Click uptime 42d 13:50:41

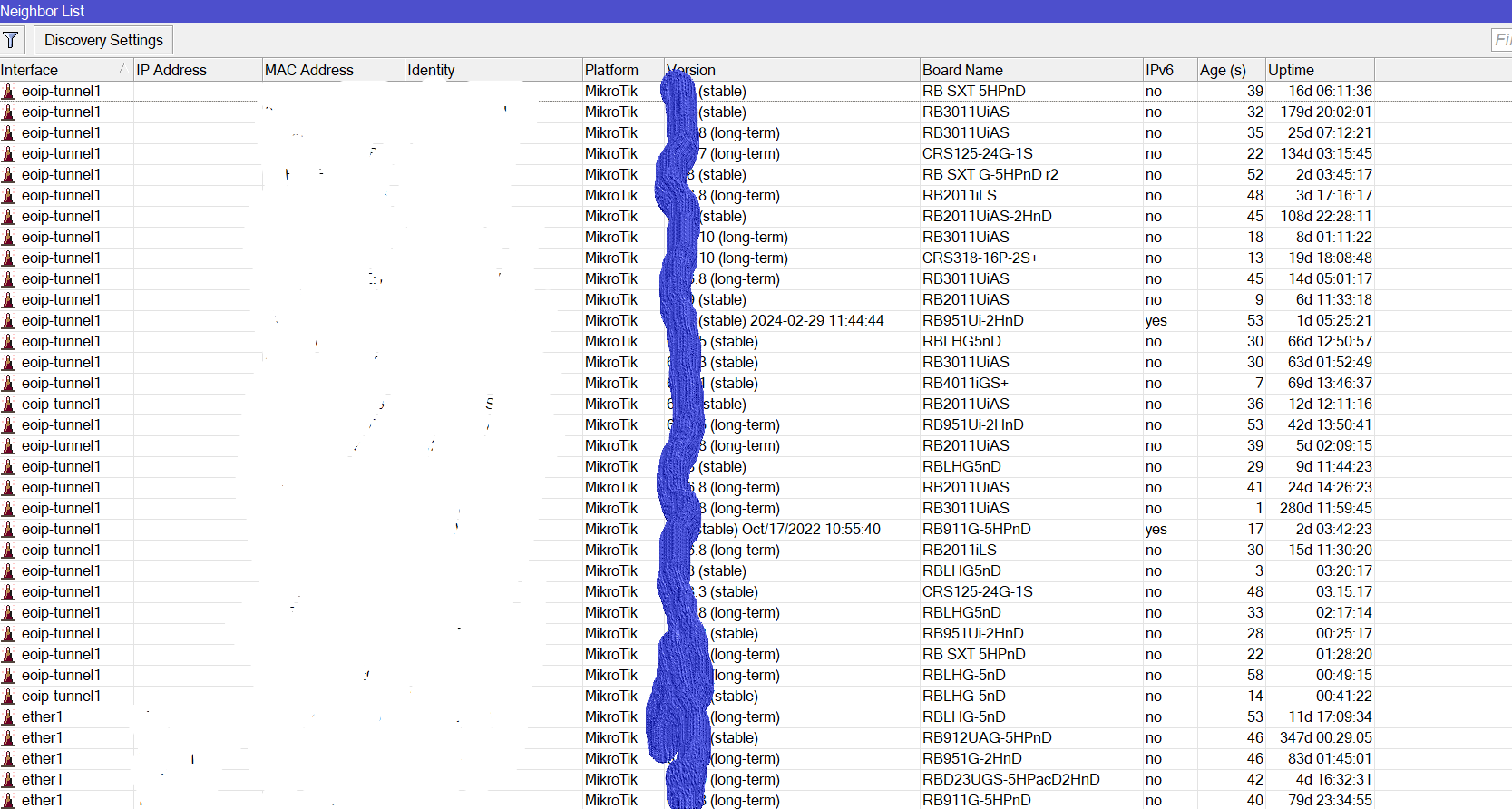(x=1330, y=424)
